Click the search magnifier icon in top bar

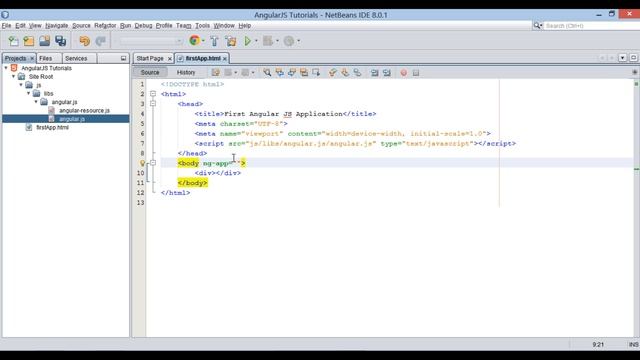pyautogui.click(x=537, y=26)
